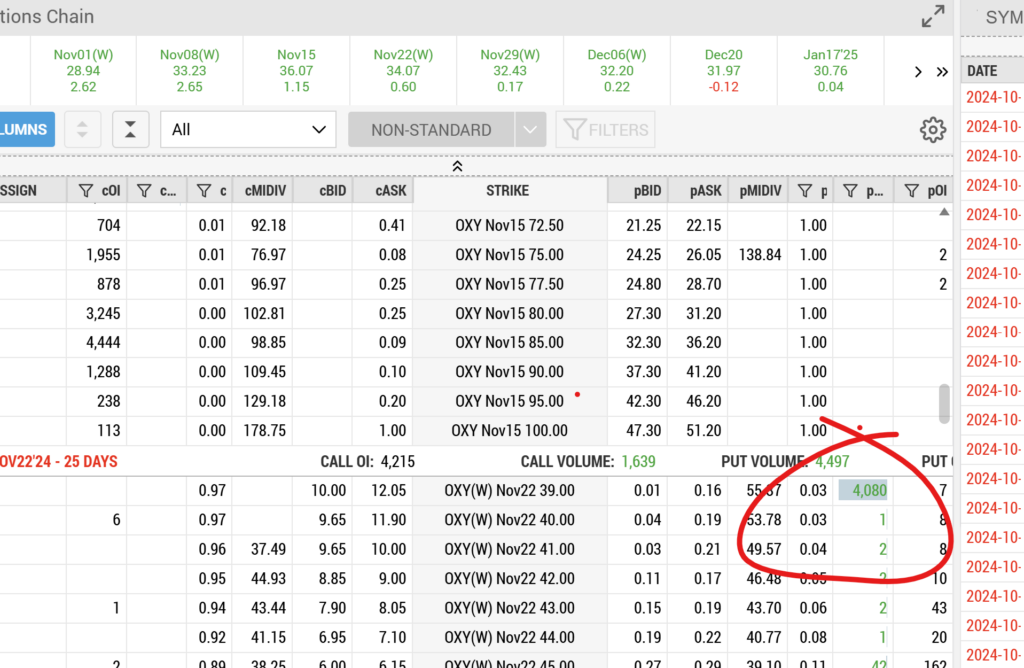This screenshot has width=1024, height=668.
Task: Select the OXY(W) Nov22 44.00 strike
Action: 509,637
